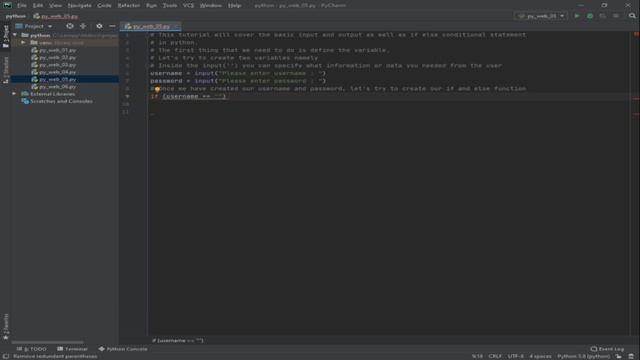640x360 pixels.
Task: Click the locate/scroll-from-source target icon in Project panel
Action: (70, 26)
